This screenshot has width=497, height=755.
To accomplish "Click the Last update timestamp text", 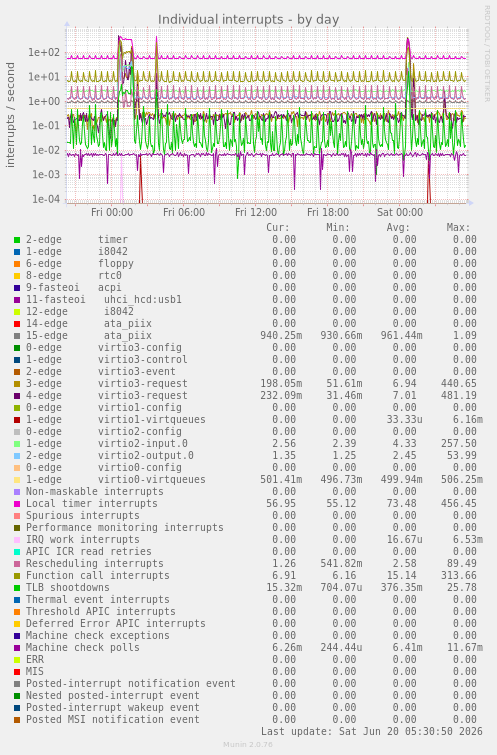I will click(372, 731).
